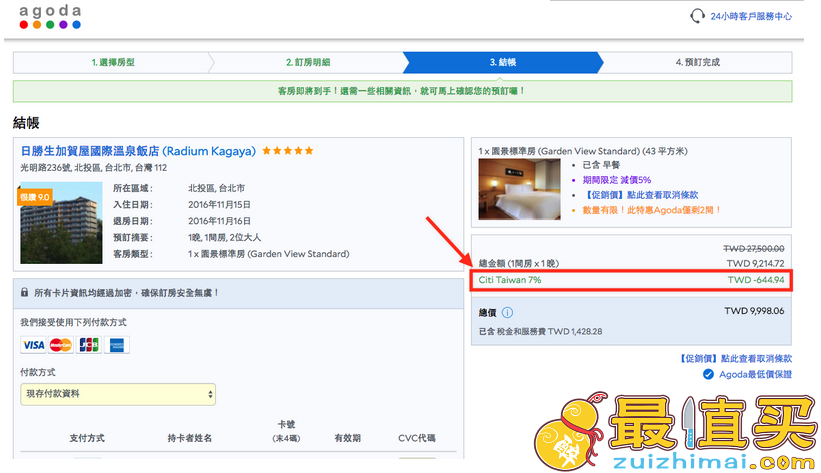Click the padlock security icon
The width and height of the screenshot is (821, 473).
click(24, 292)
